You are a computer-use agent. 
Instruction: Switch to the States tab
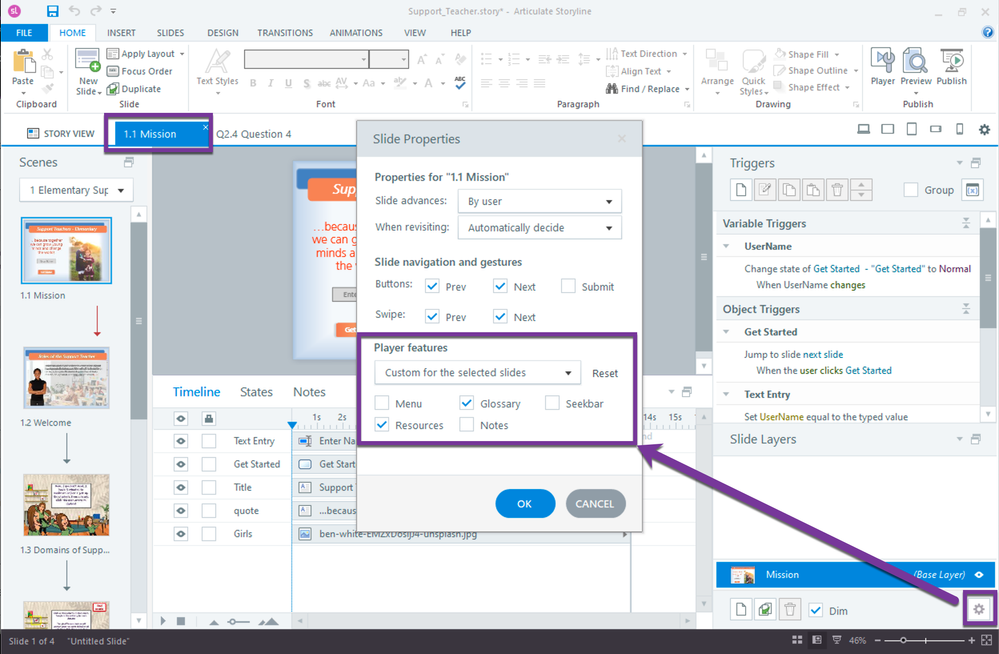[256, 392]
